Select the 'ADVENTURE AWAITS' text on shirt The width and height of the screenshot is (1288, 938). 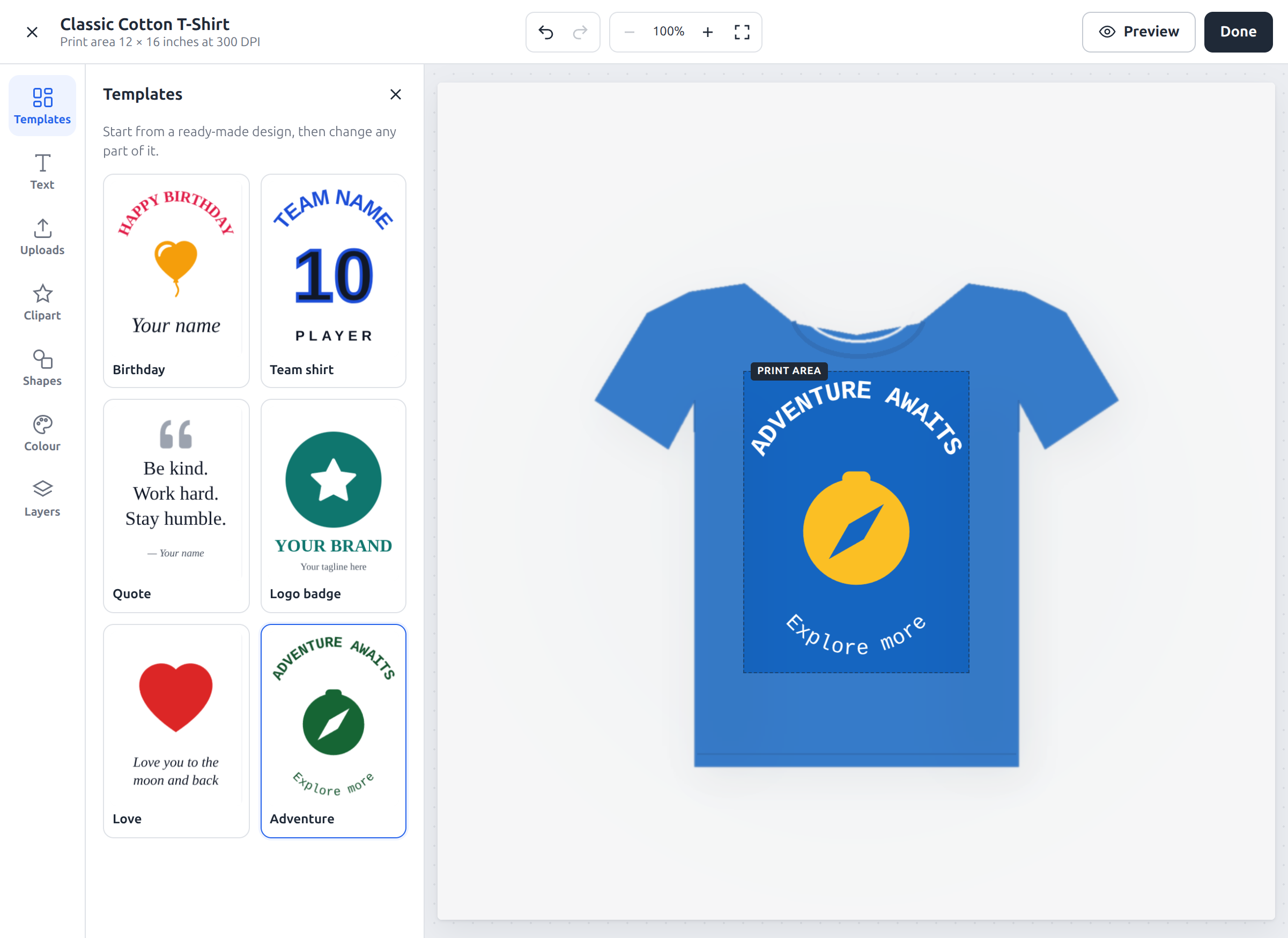pos(856,418)
